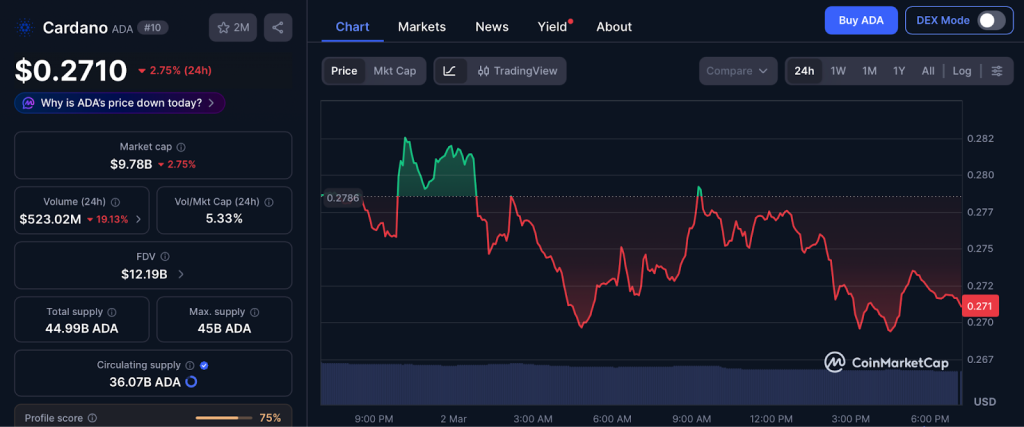Click the Profile score progress bar
Screen dimensions: 1024x427
point(224,418)
